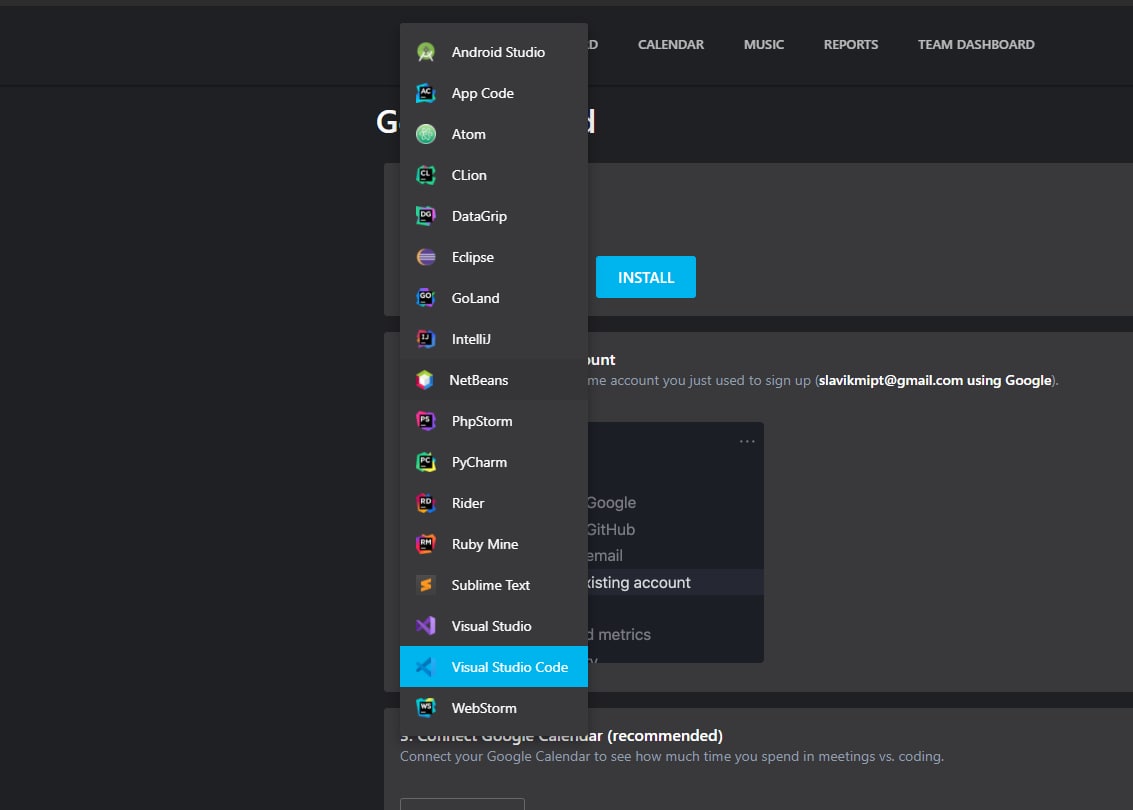The image size is (1133, 810).
Task: Click the slavikmipt@gmail.com using Google text
Action: [x=935, y=381]
